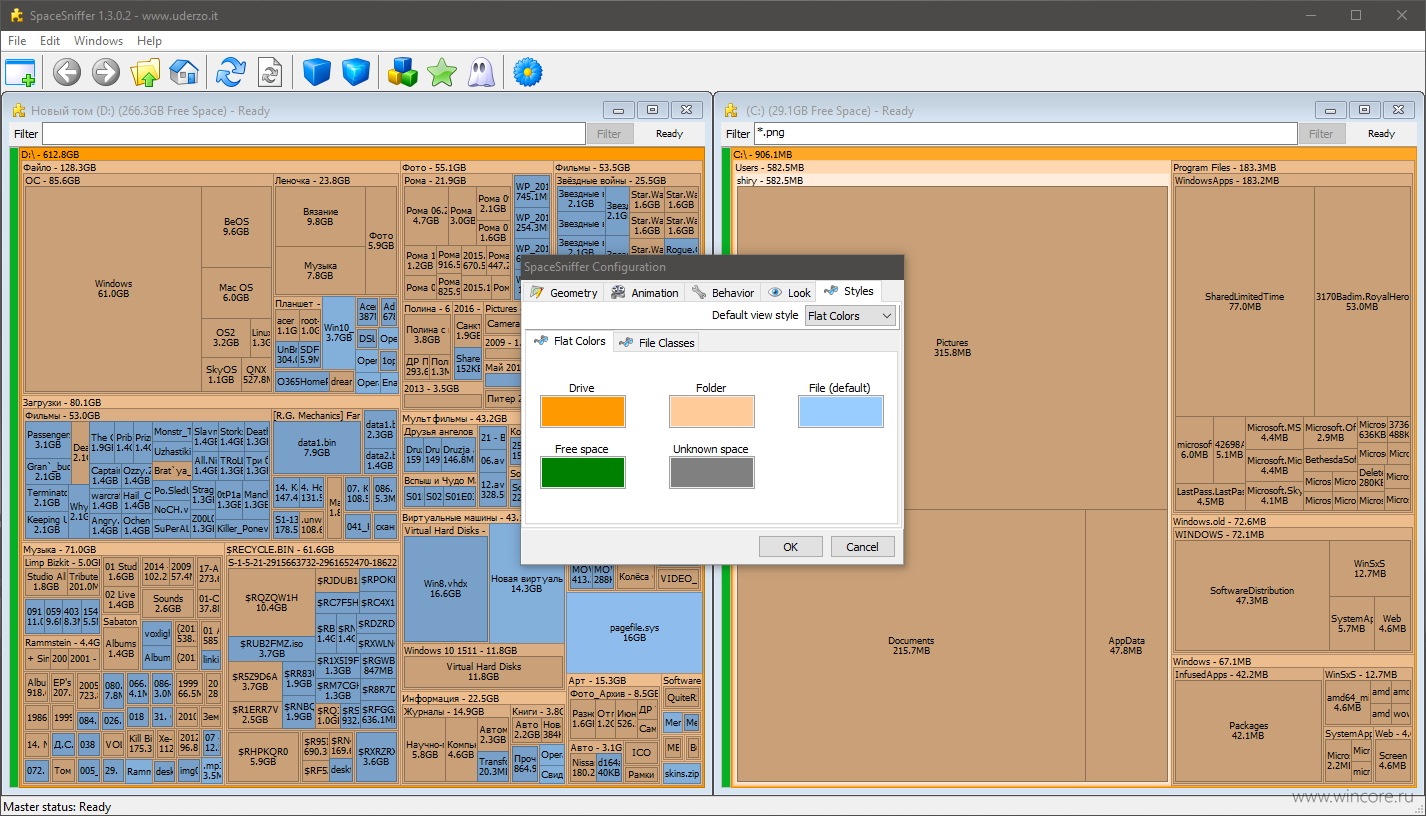Select the BeOS 9.6GB block
Screen dimensions: 1426x816
(236, 226)
